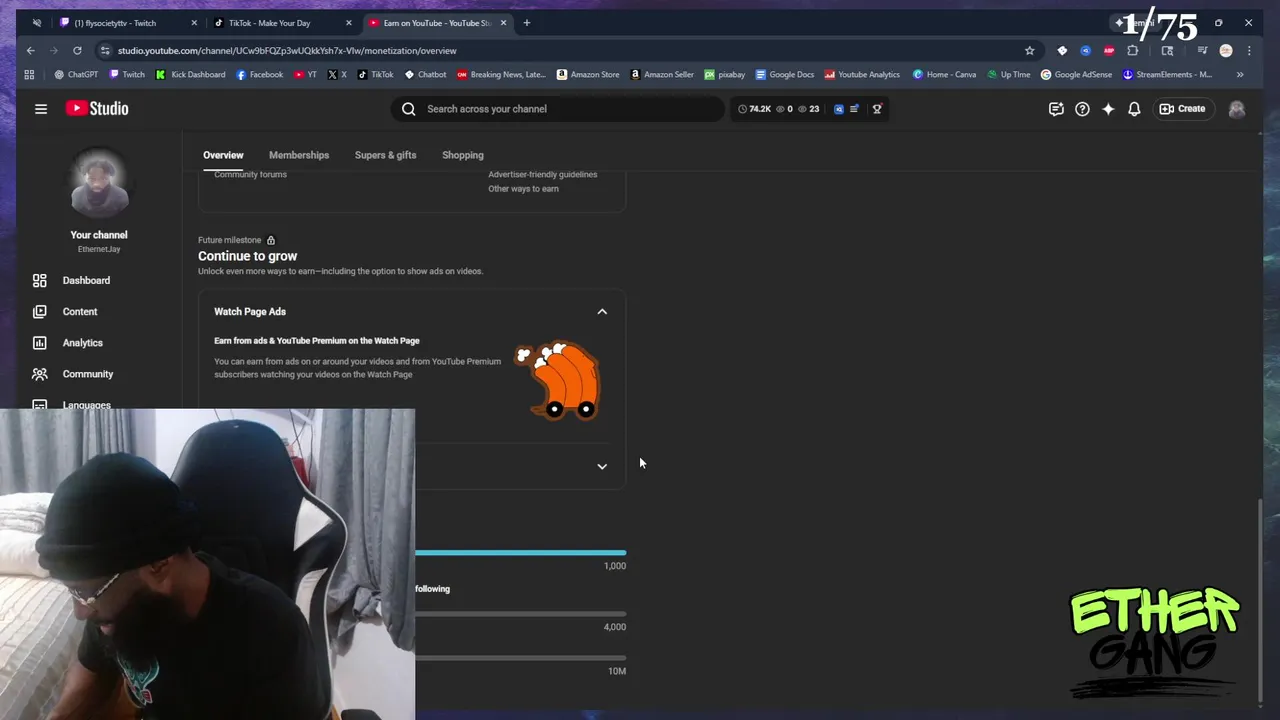This screenshot has height=720, width=1280.
Task: Open Content in the sidebar
Action: coord(80,312)
